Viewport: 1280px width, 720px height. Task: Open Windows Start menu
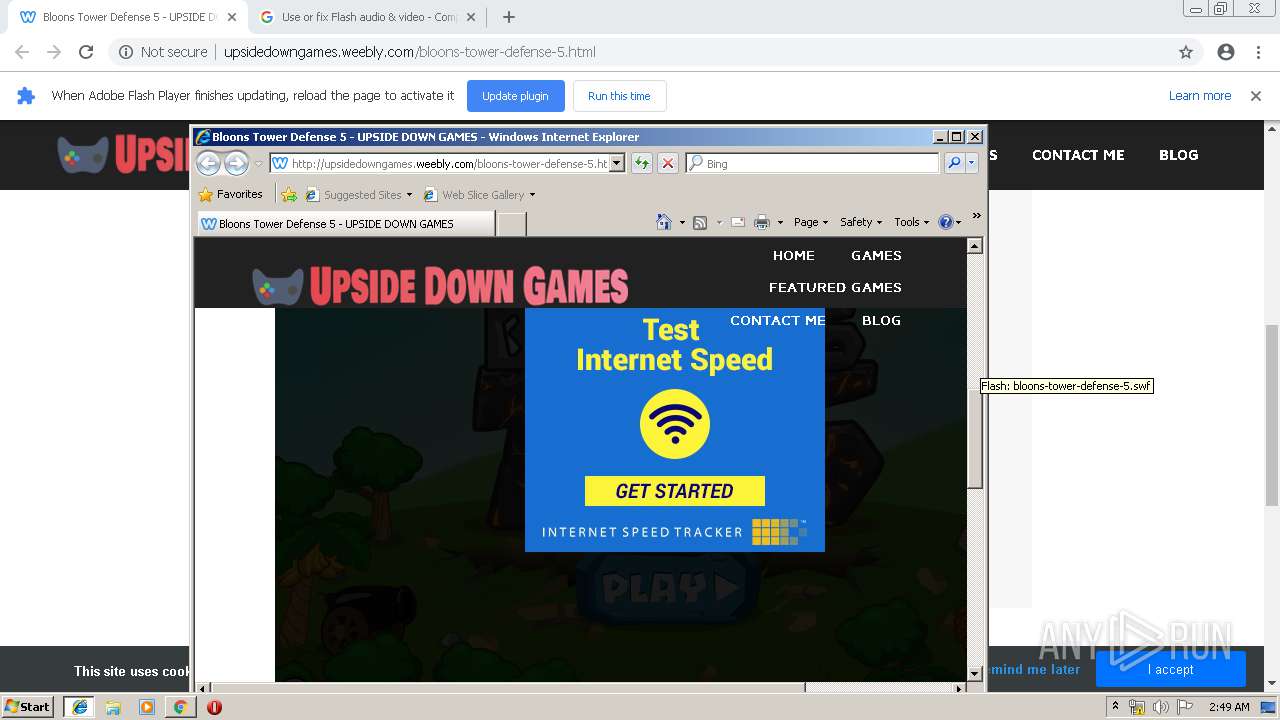click(28, 707)
